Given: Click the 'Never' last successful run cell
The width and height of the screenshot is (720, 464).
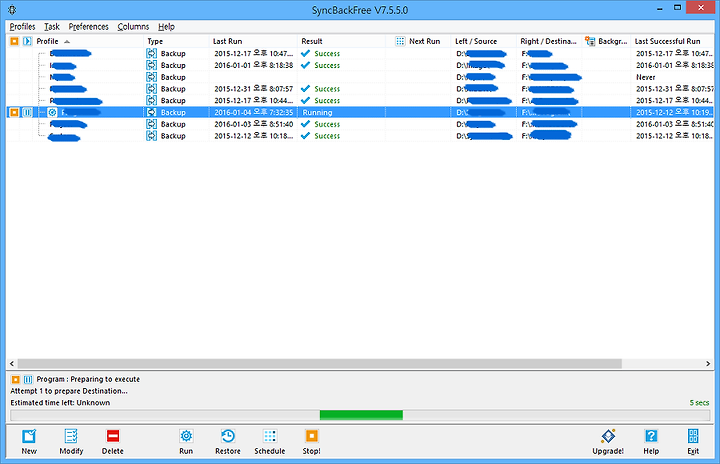Looking at the screenshot, I should pos(646,77).
